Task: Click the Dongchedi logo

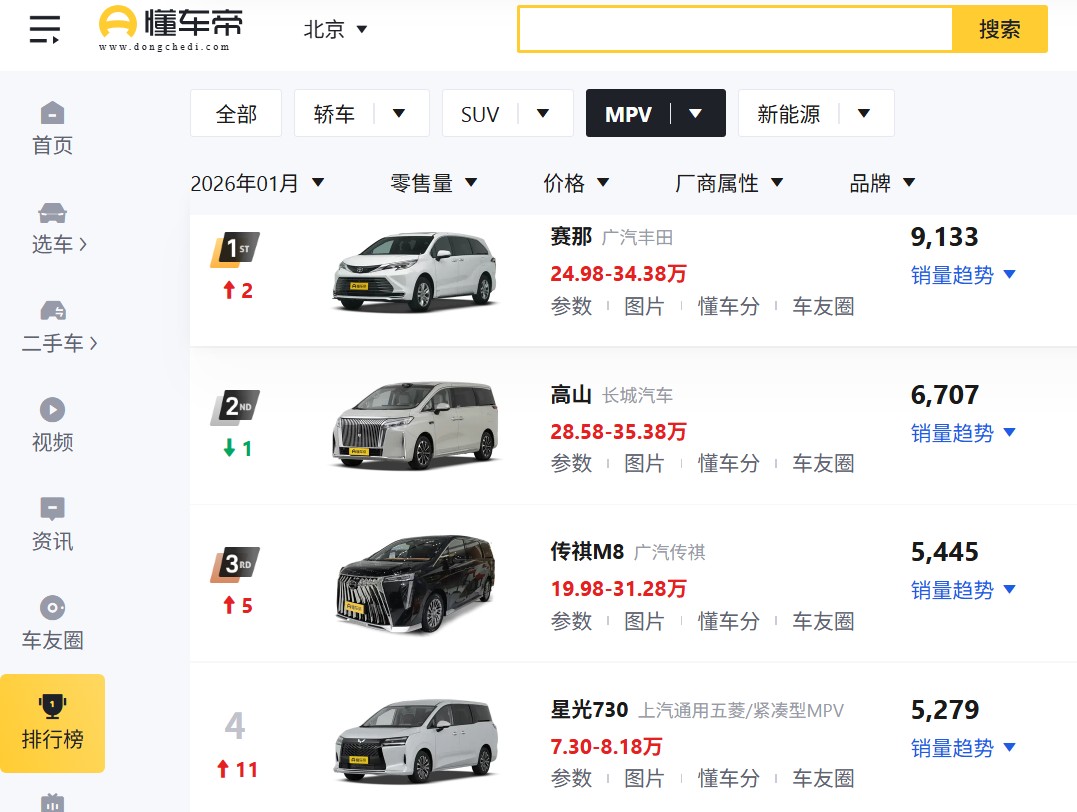Action: click(171, 29)
